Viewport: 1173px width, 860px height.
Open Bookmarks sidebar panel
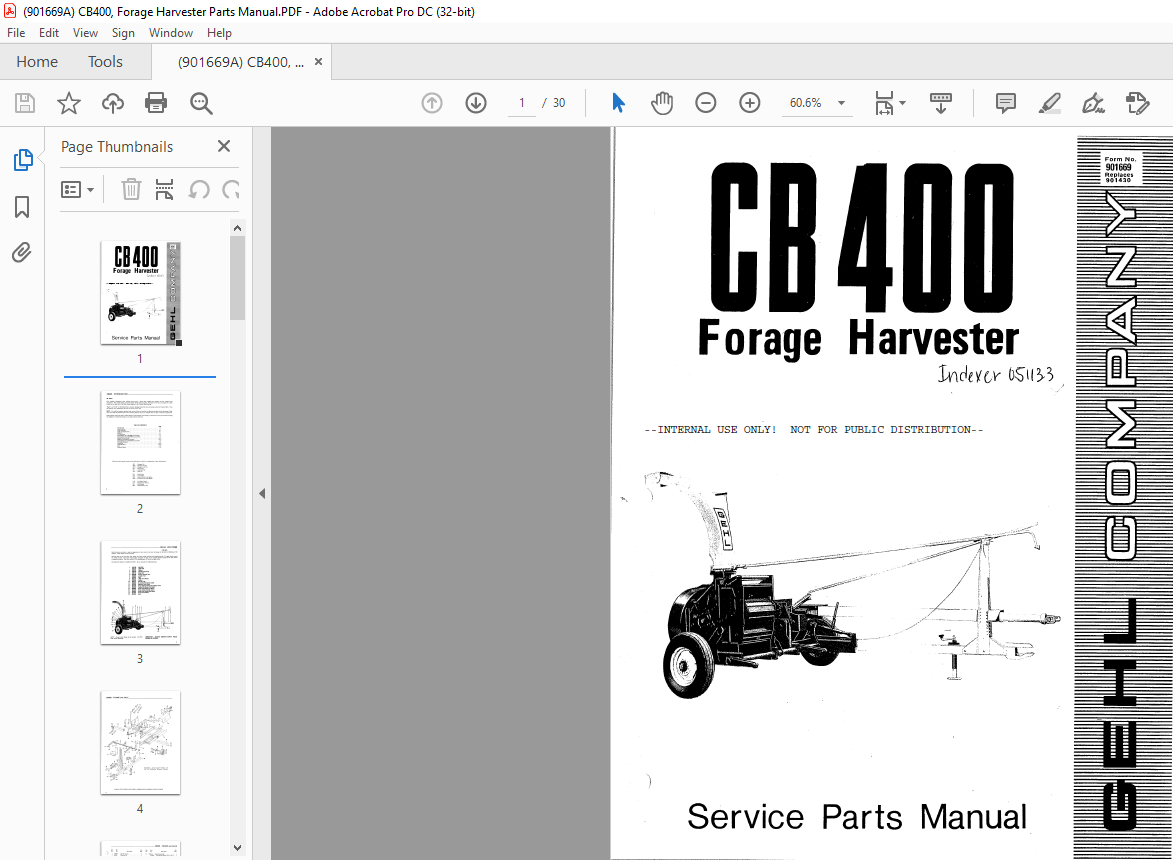point(22,206)
